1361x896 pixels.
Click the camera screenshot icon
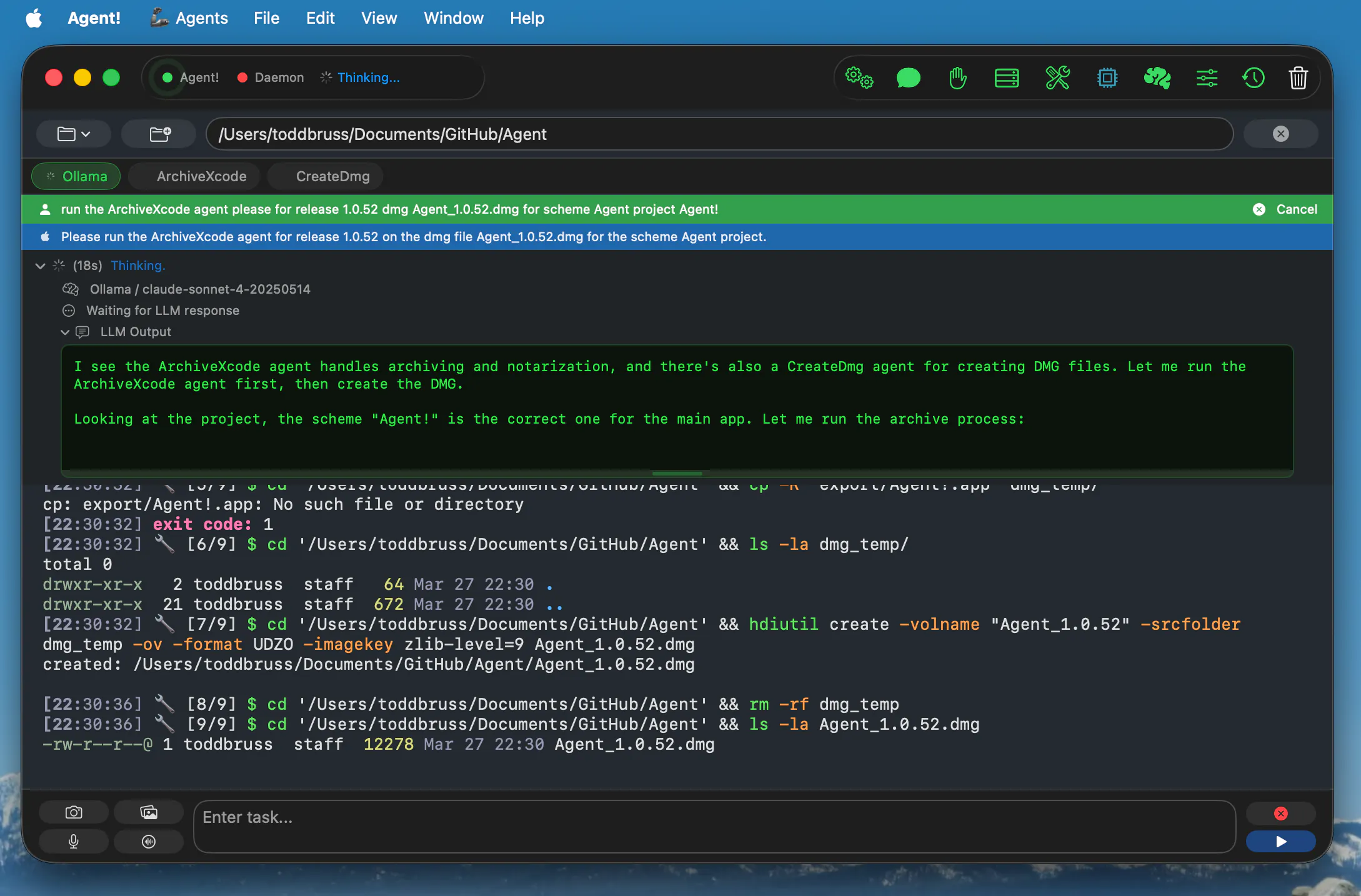pos(74,812)
